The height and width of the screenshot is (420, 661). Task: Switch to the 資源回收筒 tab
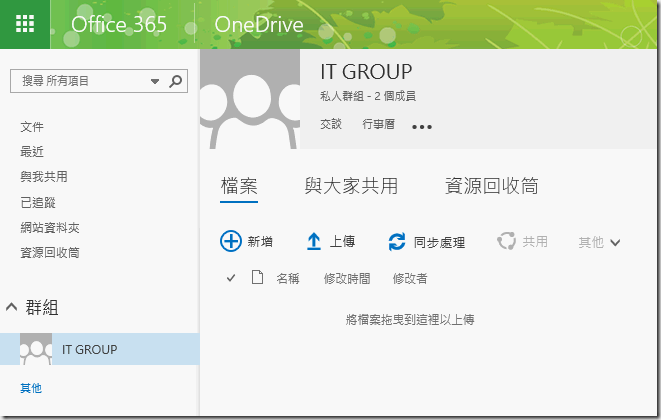(491, 186)
